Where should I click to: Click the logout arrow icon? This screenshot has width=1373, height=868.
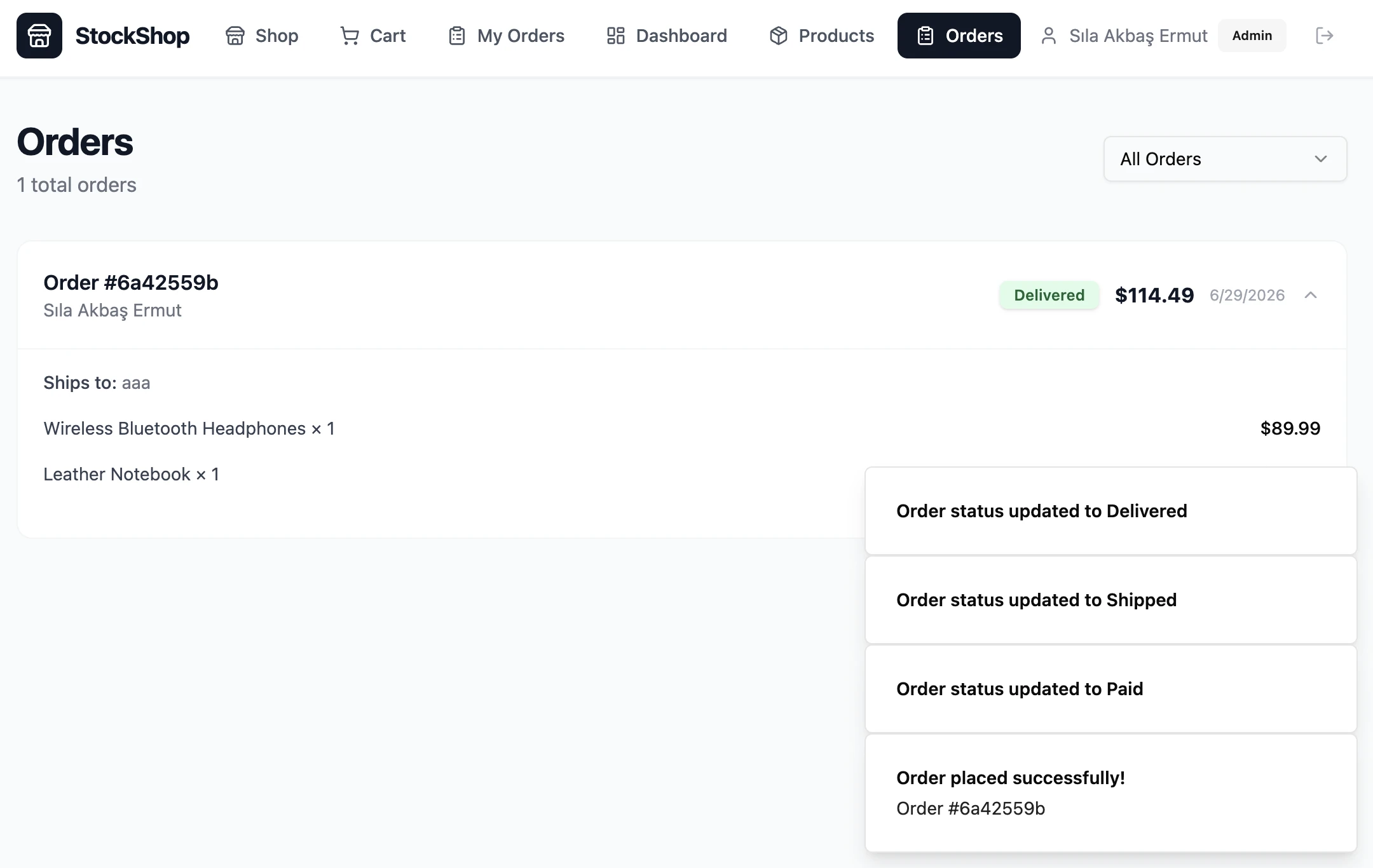(1324, 36)
